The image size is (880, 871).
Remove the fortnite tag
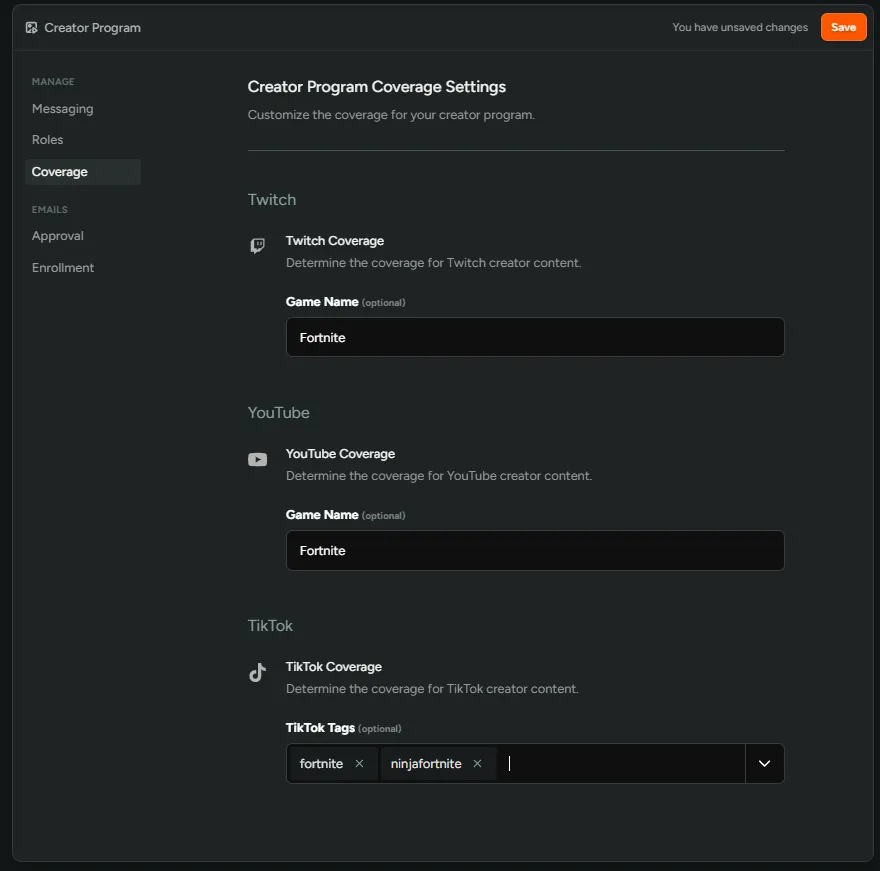pos(360,764)
